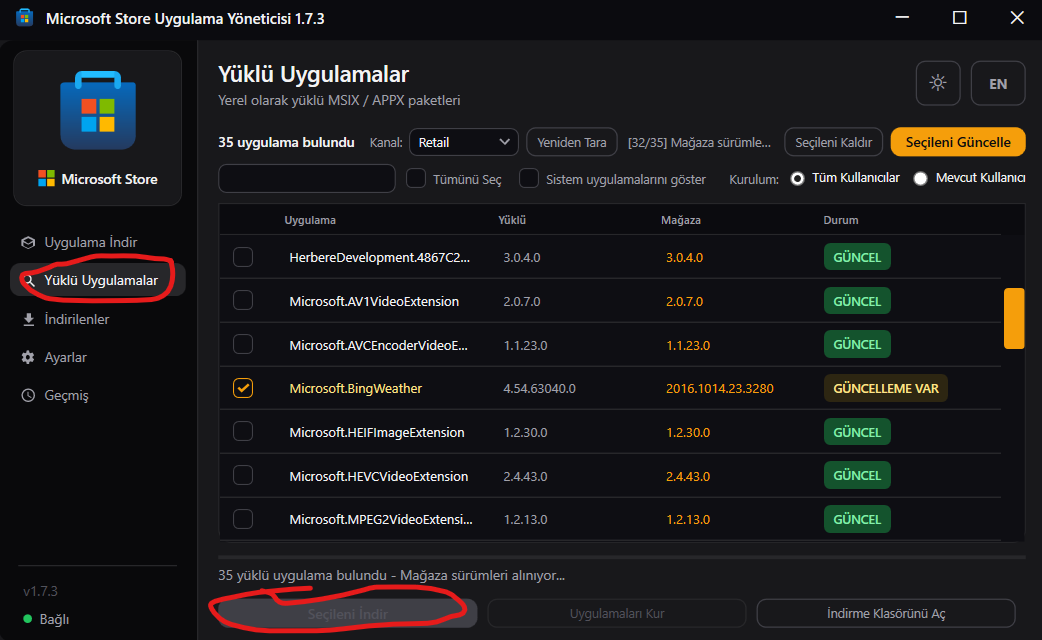This screenshot has width=1042, height=640.
Task: Check the HerbereDevelopment row checkbox
Action: pyautogui.click(x=243, y=257)
